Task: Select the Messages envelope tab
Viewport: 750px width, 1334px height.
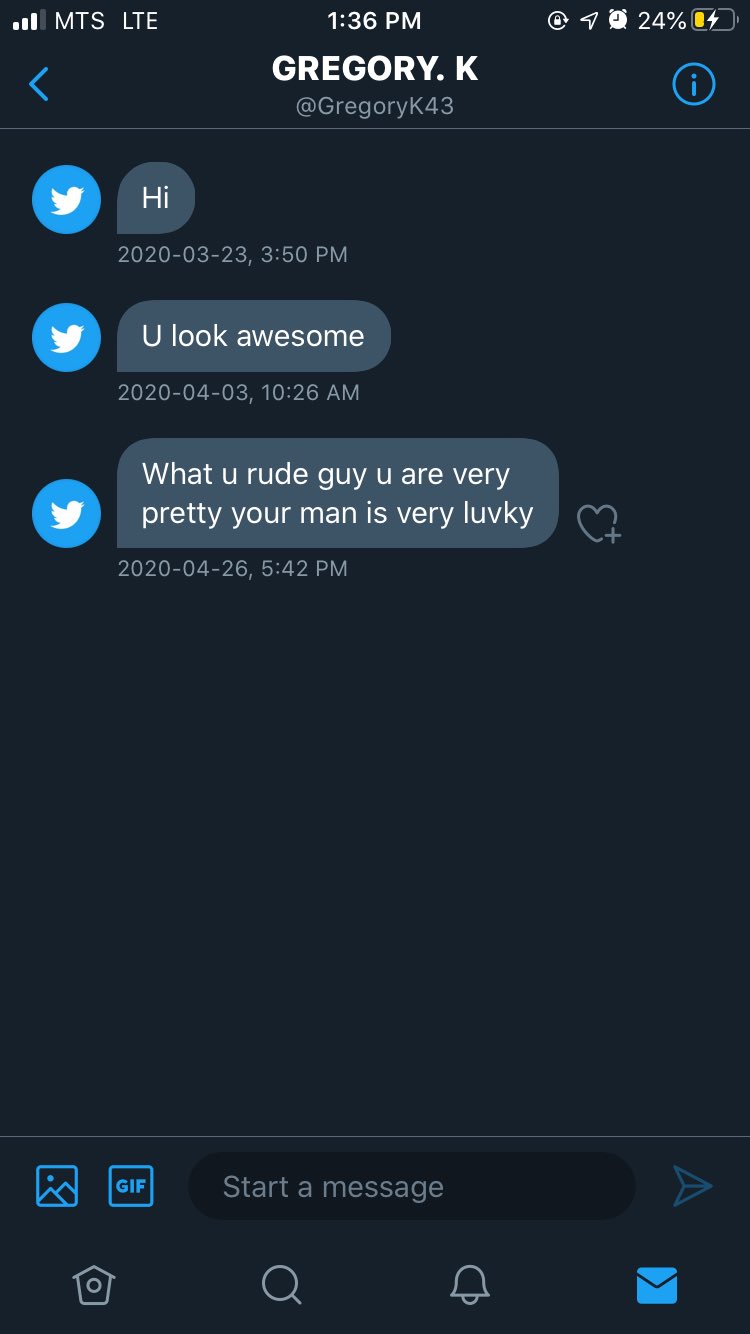Action: click(657, 1284)
